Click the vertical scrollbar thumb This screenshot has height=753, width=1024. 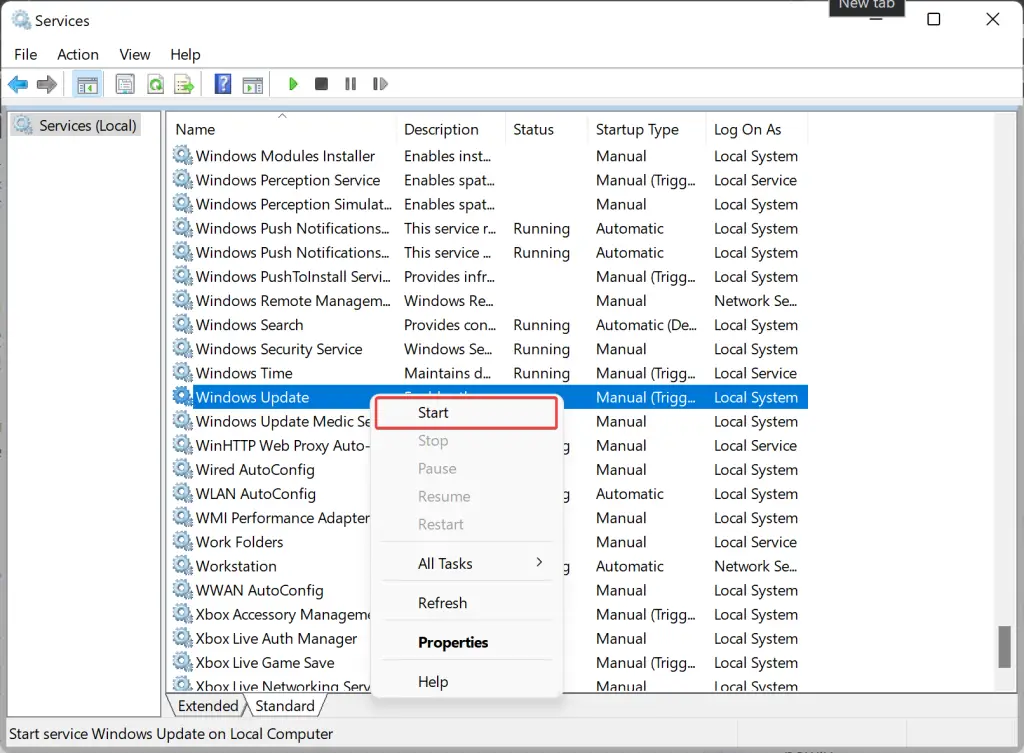tap(1004, 647)
